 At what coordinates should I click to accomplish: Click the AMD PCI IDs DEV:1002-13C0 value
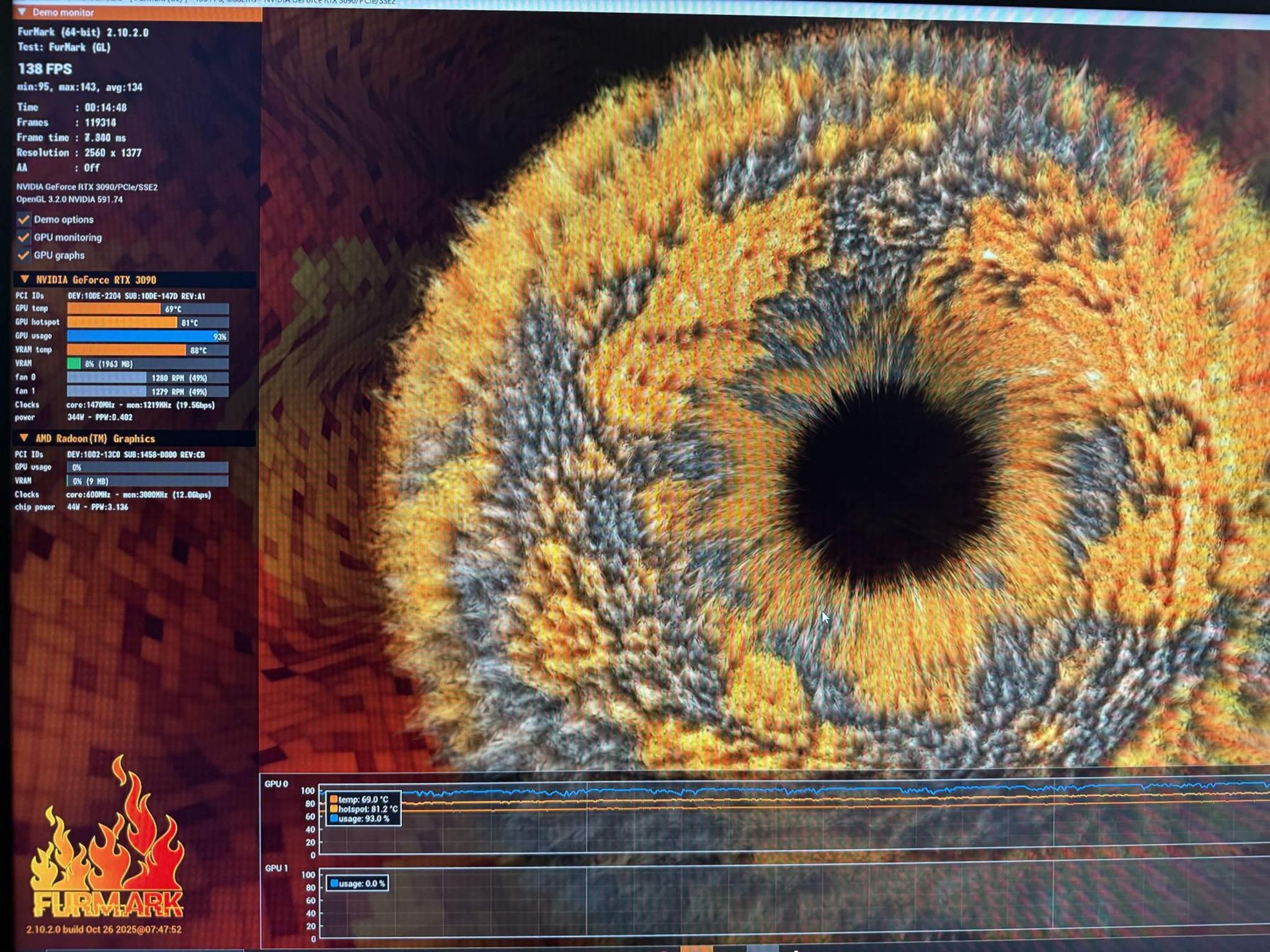tap(136, 455)
